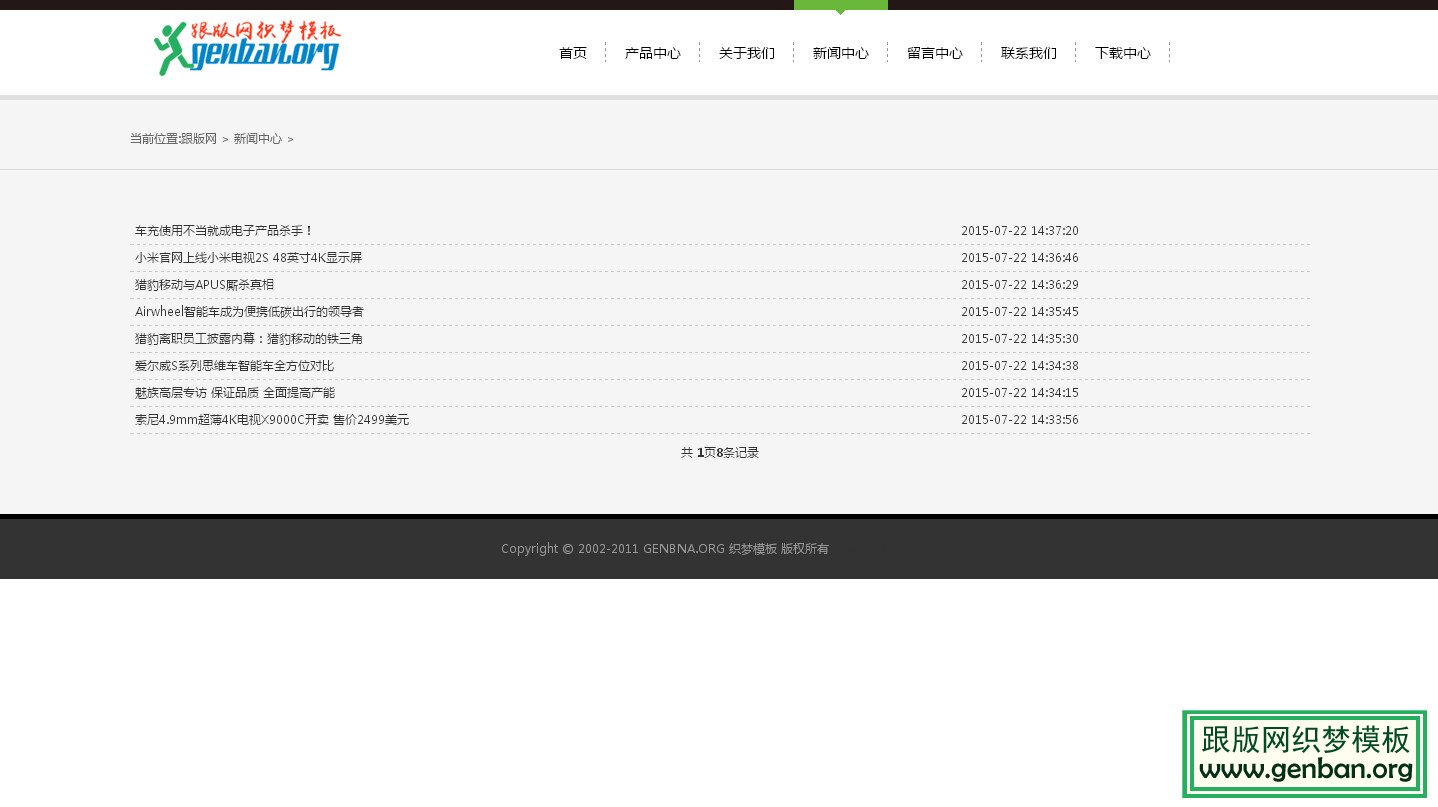Open the 小米电视2S news article
The image size is (1438, 807).
point(248,257)
